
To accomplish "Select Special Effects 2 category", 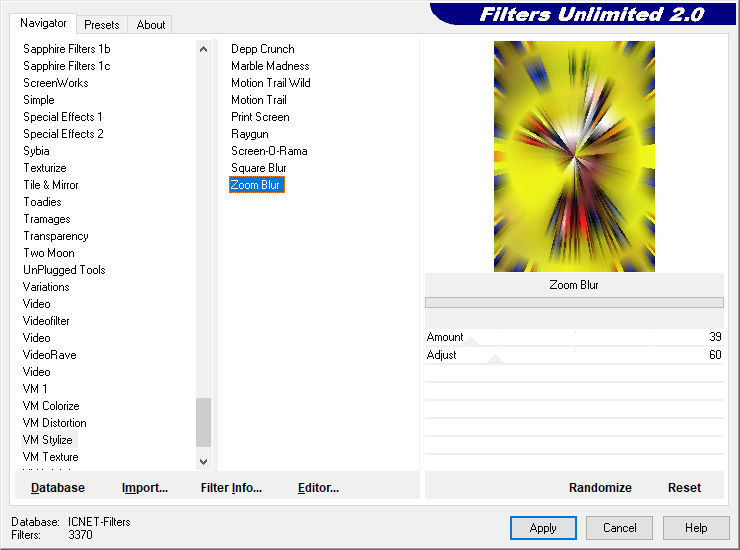I will (63, 134).
